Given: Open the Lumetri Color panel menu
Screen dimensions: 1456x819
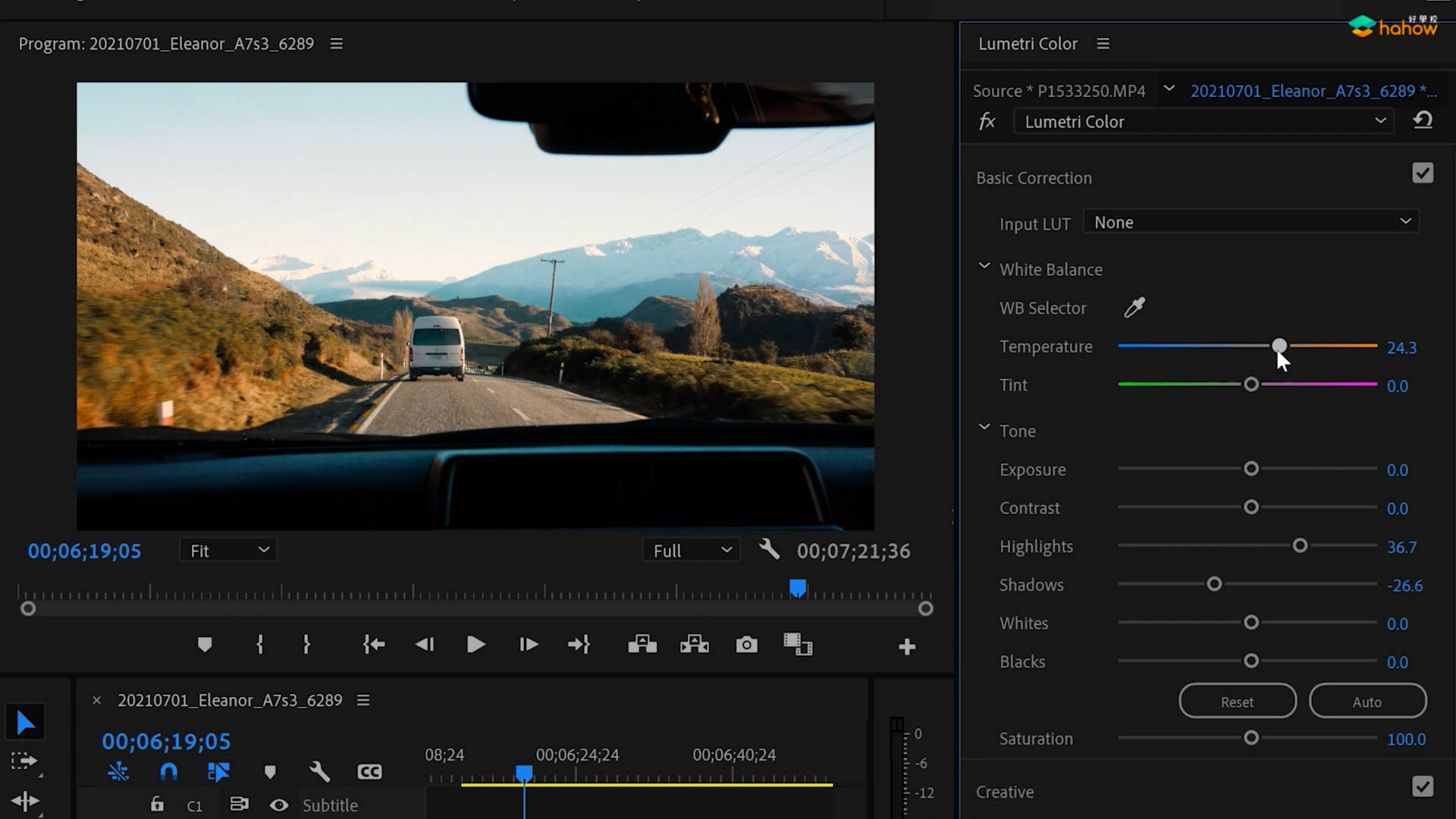Looking at the screenshot, I should 1103,44.
